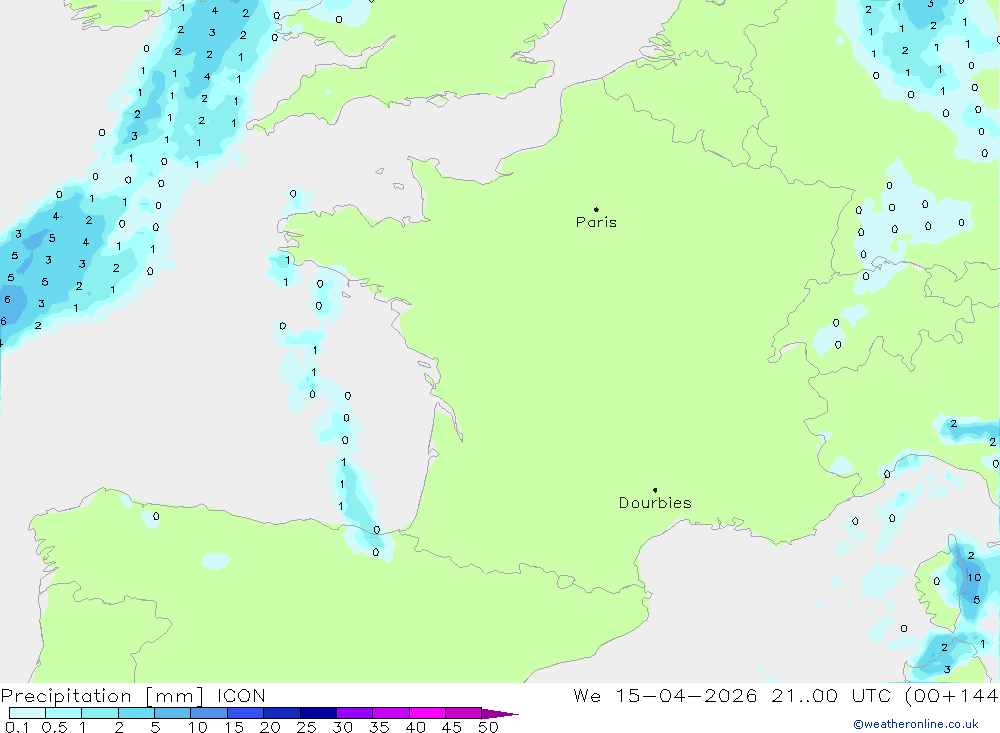This screenshot has height=733, width=1000.
Task: Pick the 2–5 mm light blue legend swatch
Action: coord(136,713)
